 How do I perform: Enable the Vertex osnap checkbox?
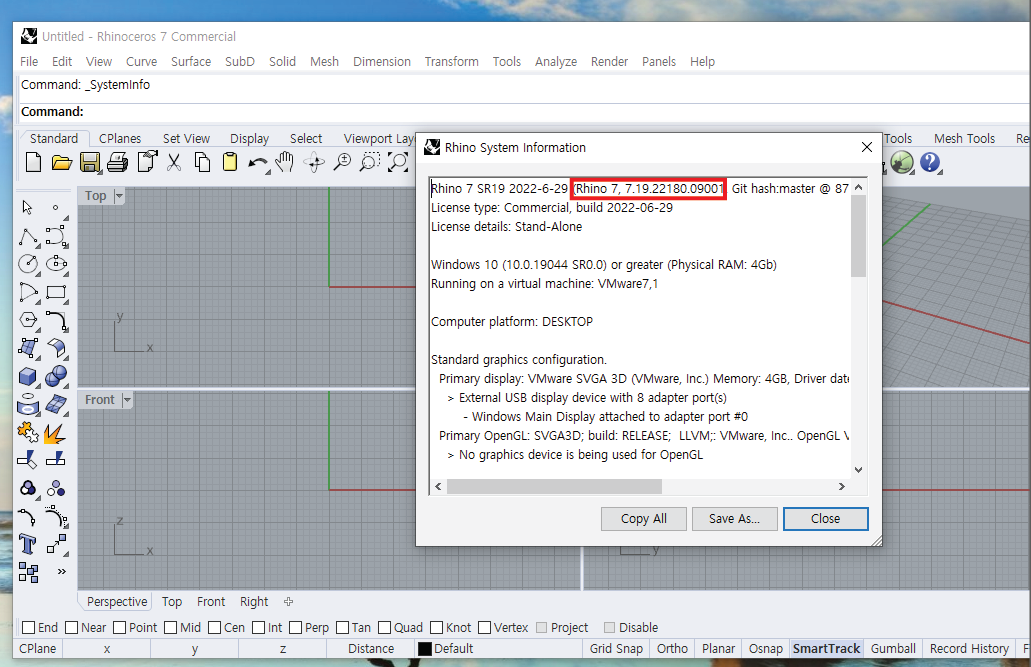click(x=485, y=628)
